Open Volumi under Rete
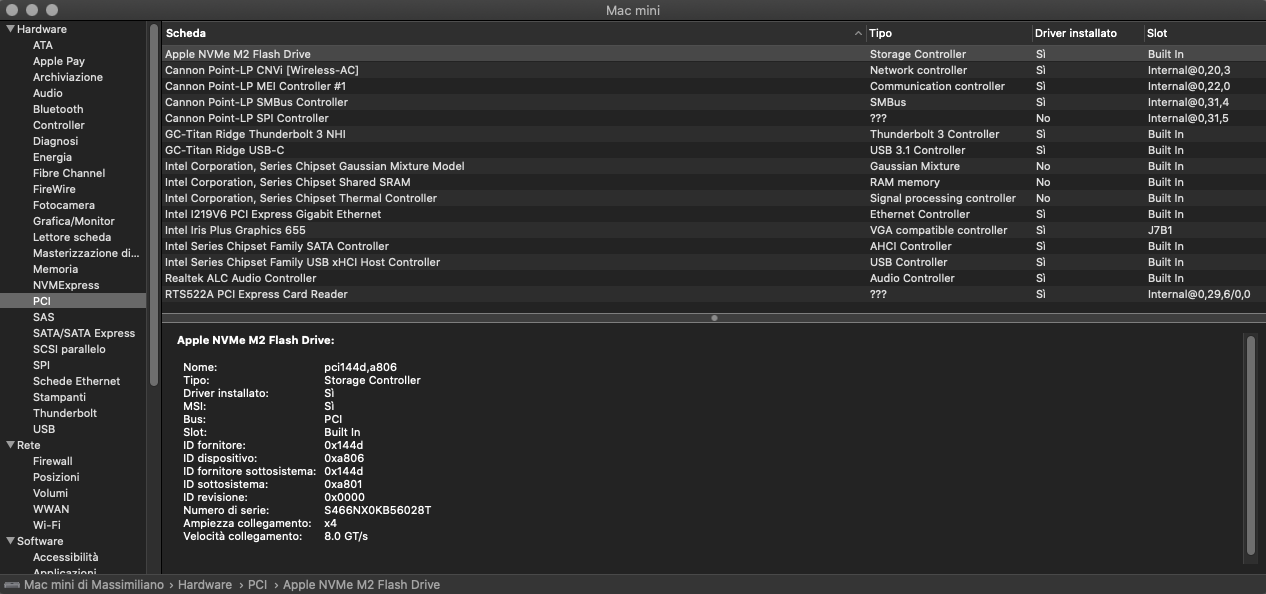This screenshot has height=594, width=1266. tap(50, 493)
